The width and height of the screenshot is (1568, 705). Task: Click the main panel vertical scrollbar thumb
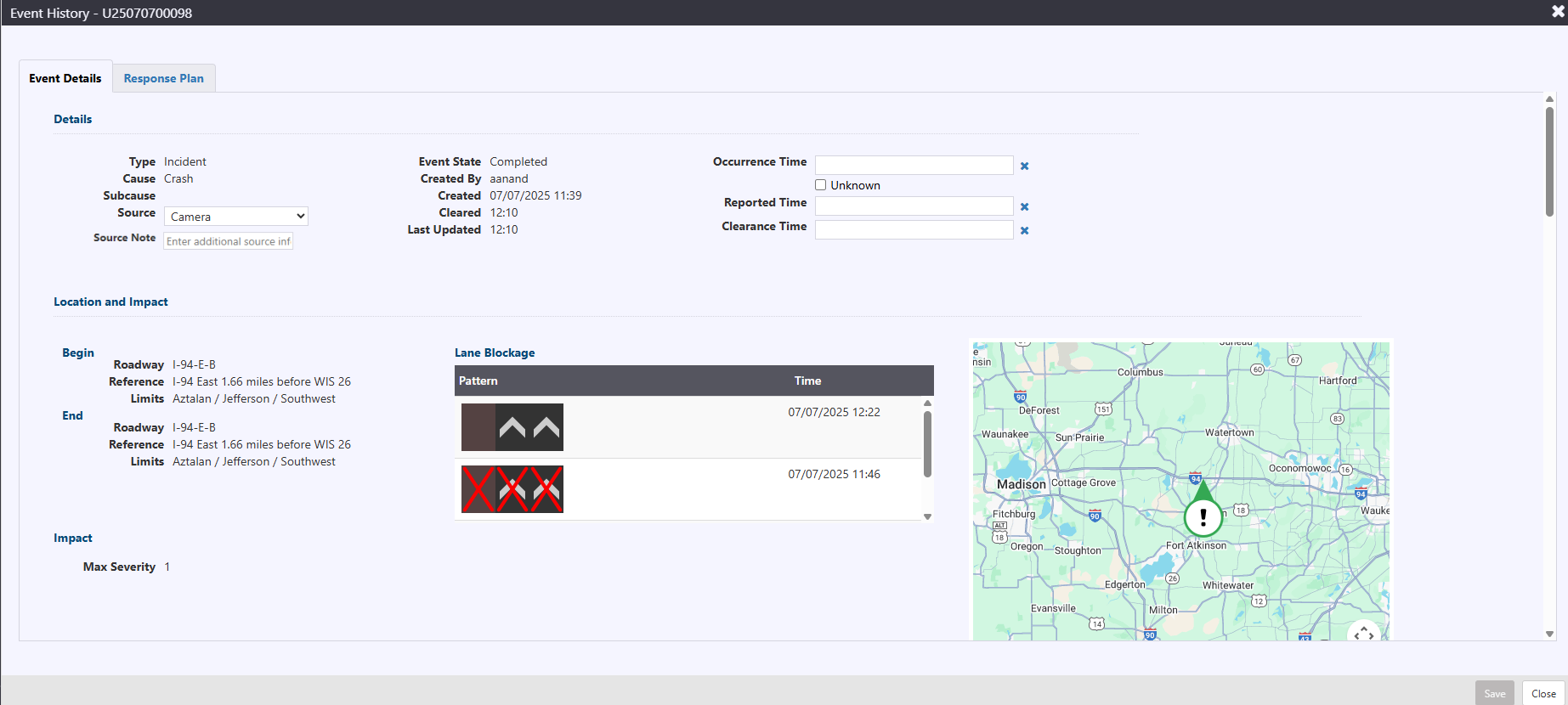coord(1549,161)
